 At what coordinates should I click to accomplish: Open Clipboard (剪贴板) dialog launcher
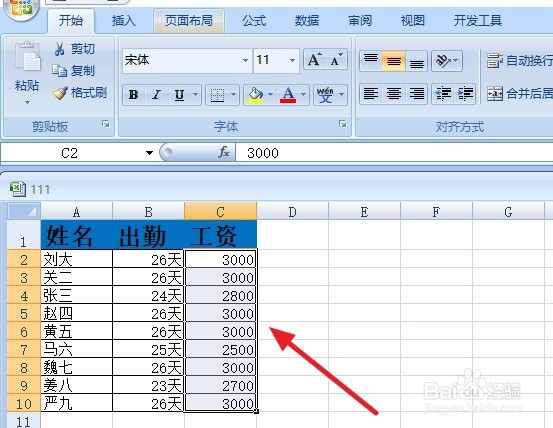coord(105,124)
